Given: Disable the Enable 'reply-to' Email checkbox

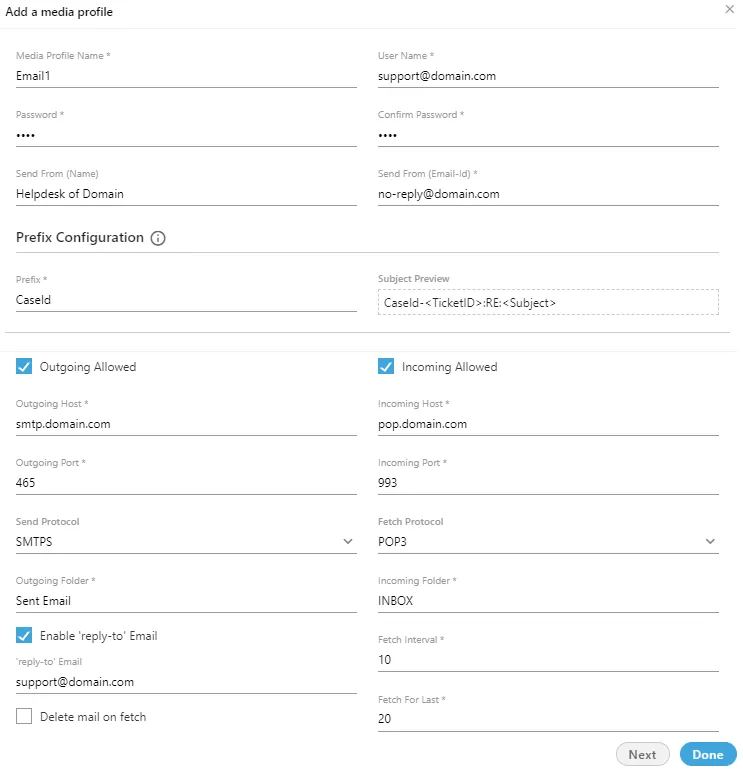Looking at the screenshot, I should click(24, 636).
